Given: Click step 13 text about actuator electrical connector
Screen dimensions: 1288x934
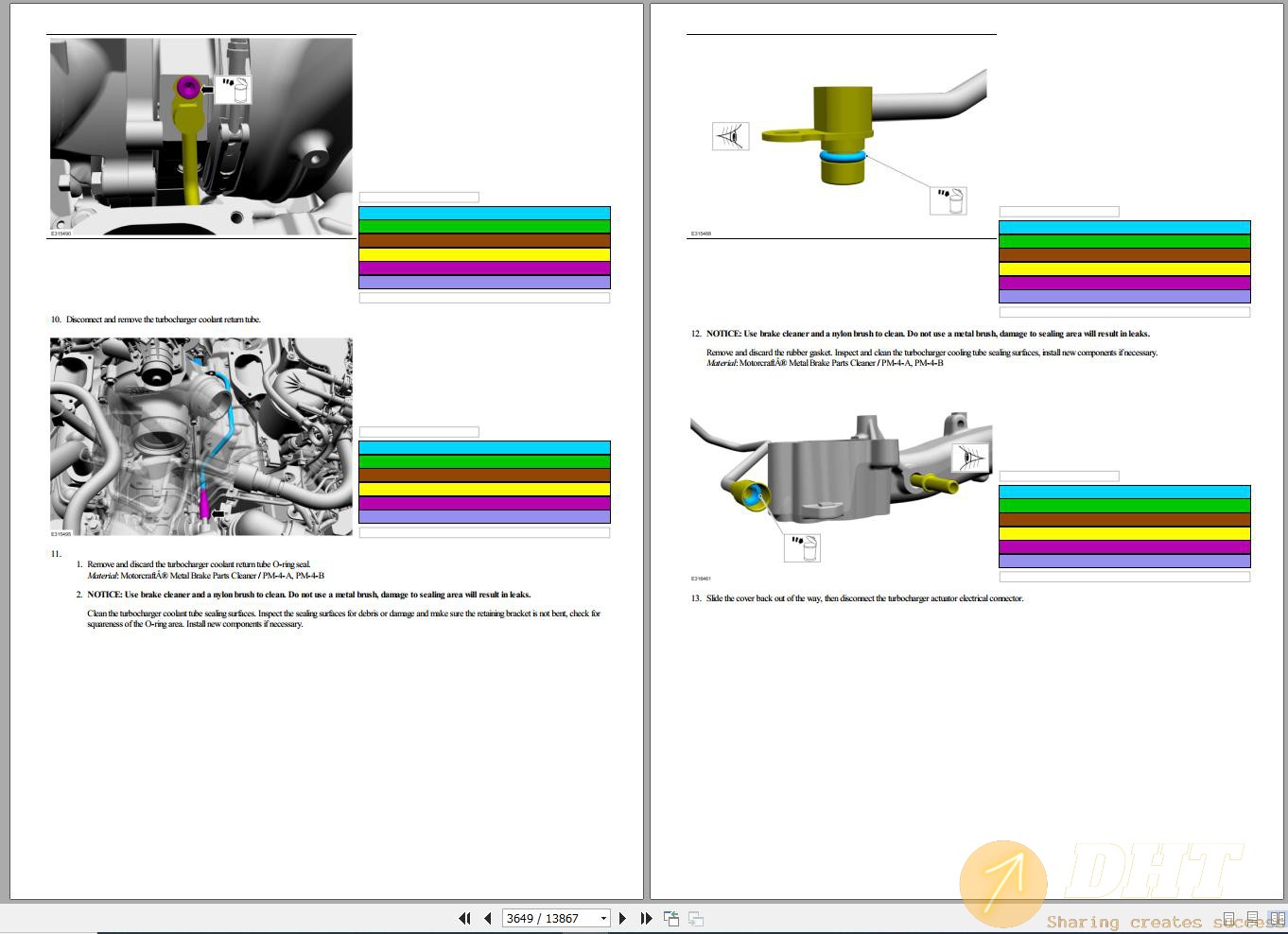Looking at the screenshot, I should 864,598.
